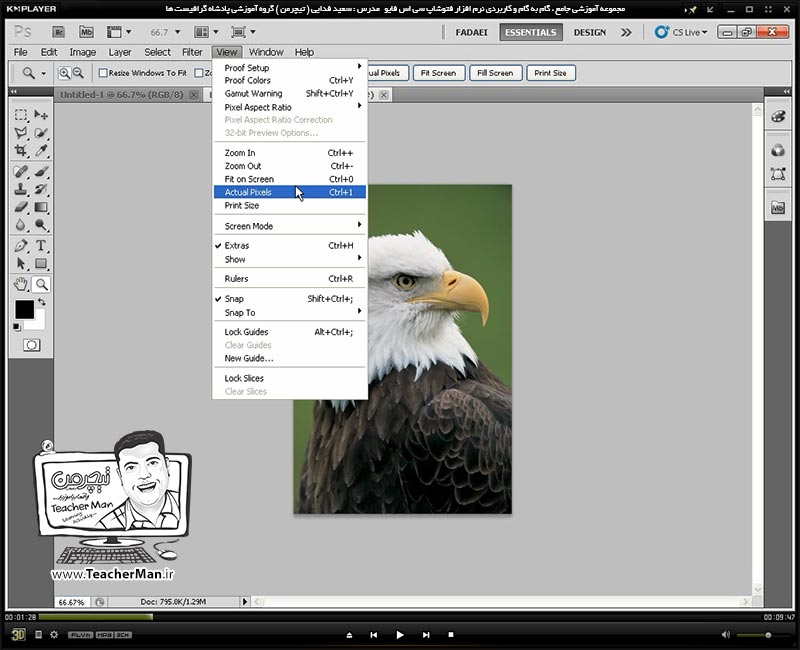
Task: Select the Path Selection tool
Action: click(x=21, y=264)
